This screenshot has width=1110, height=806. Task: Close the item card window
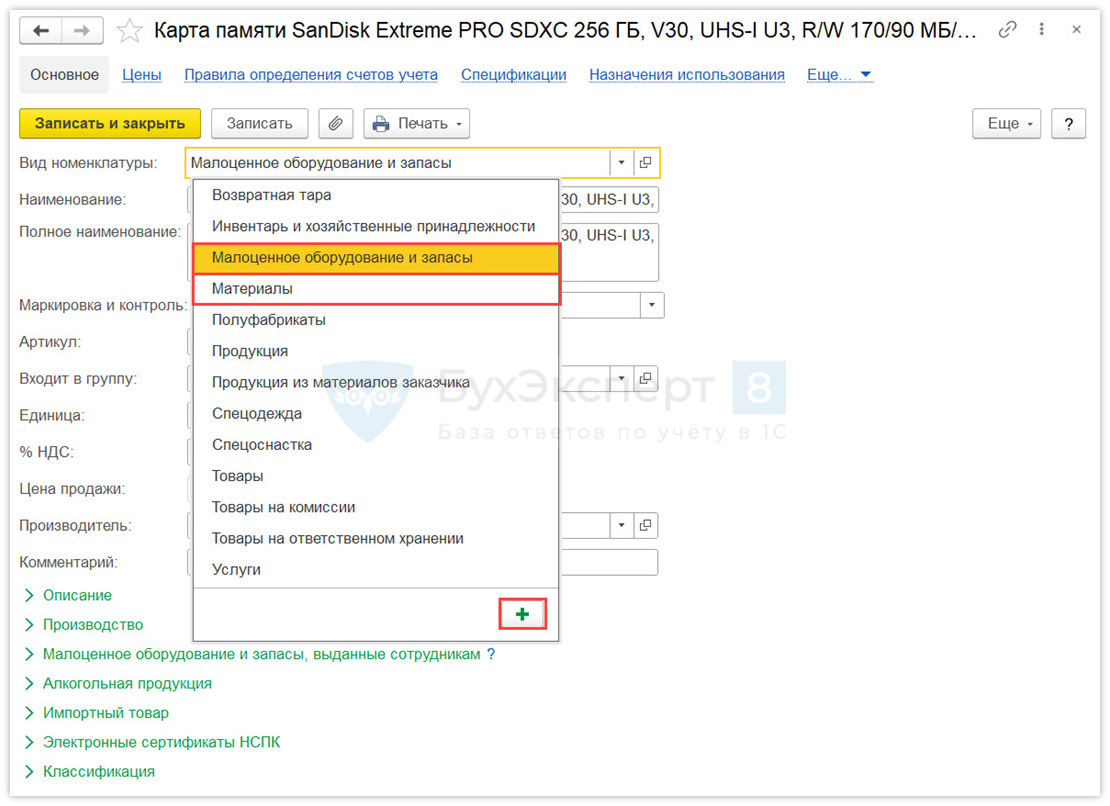1076,30
